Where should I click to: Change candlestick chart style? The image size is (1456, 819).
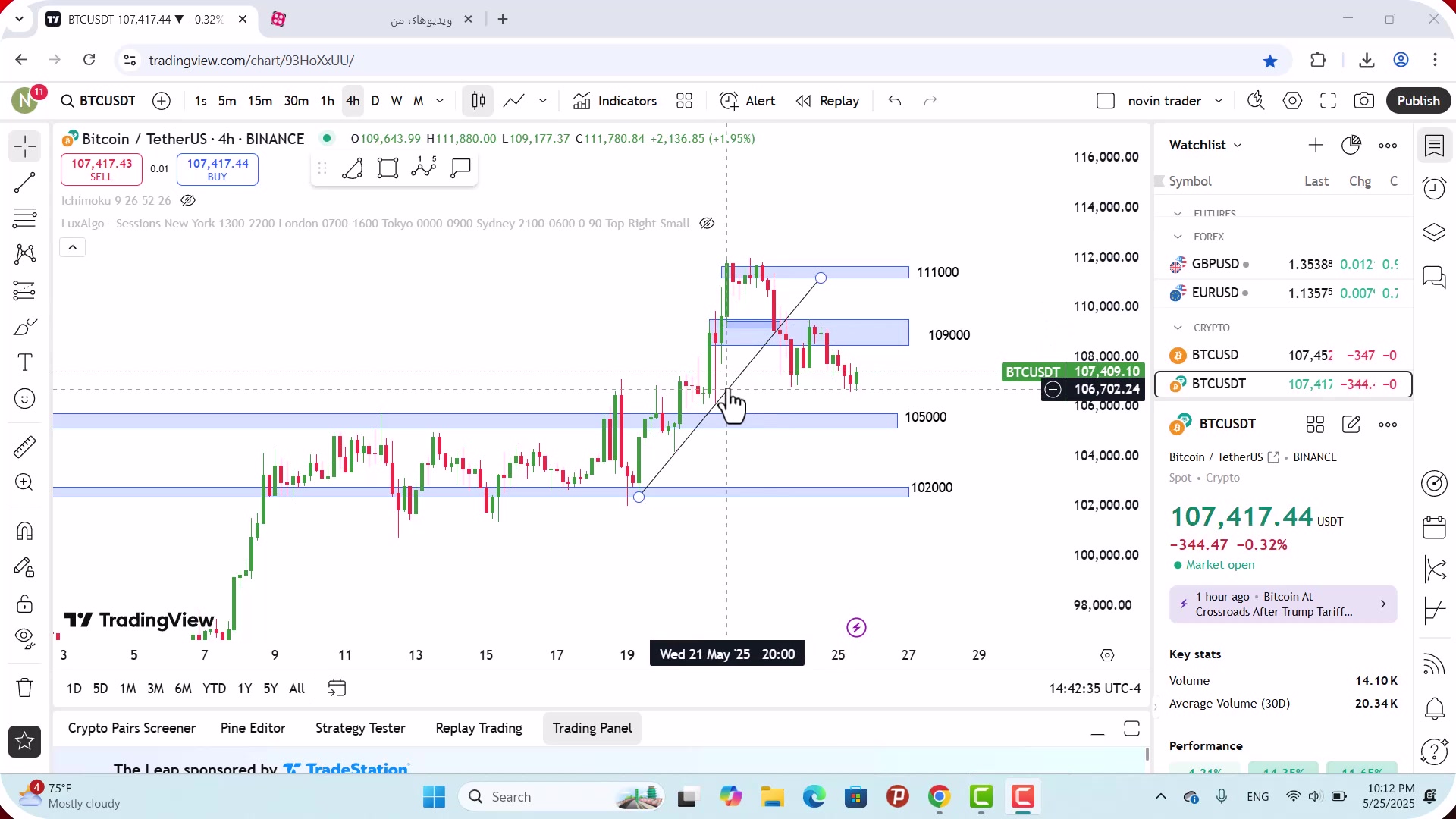479,101
